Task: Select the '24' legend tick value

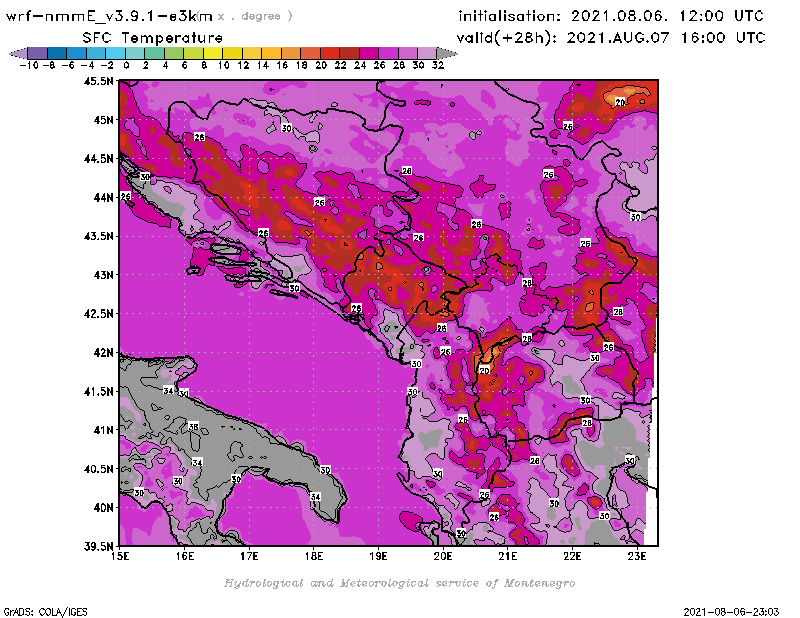Action: (x=360, y=65)
